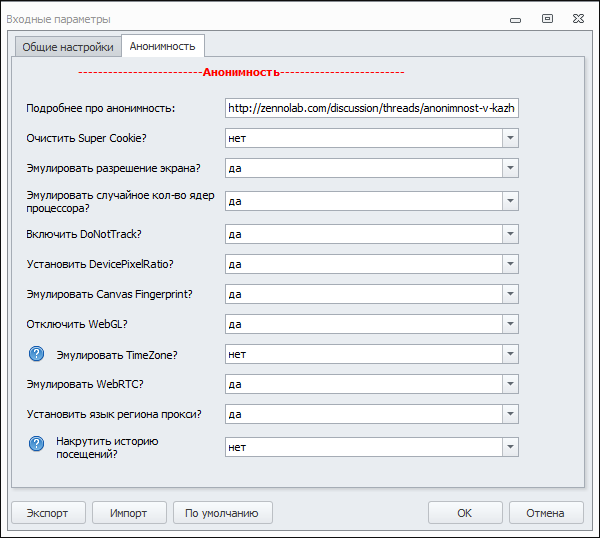Cancel with the Отмена button
600x538 pixels.
click(x=546, y=513)
